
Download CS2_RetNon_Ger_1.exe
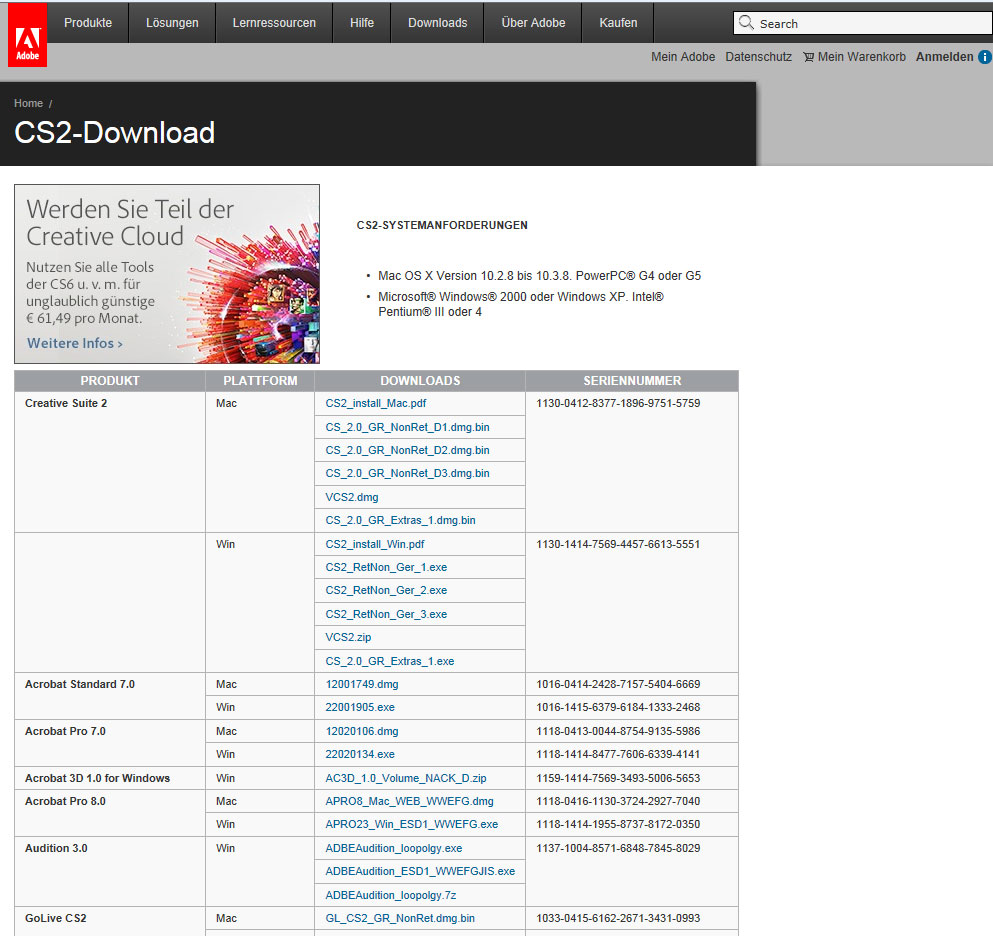(386, 567)
